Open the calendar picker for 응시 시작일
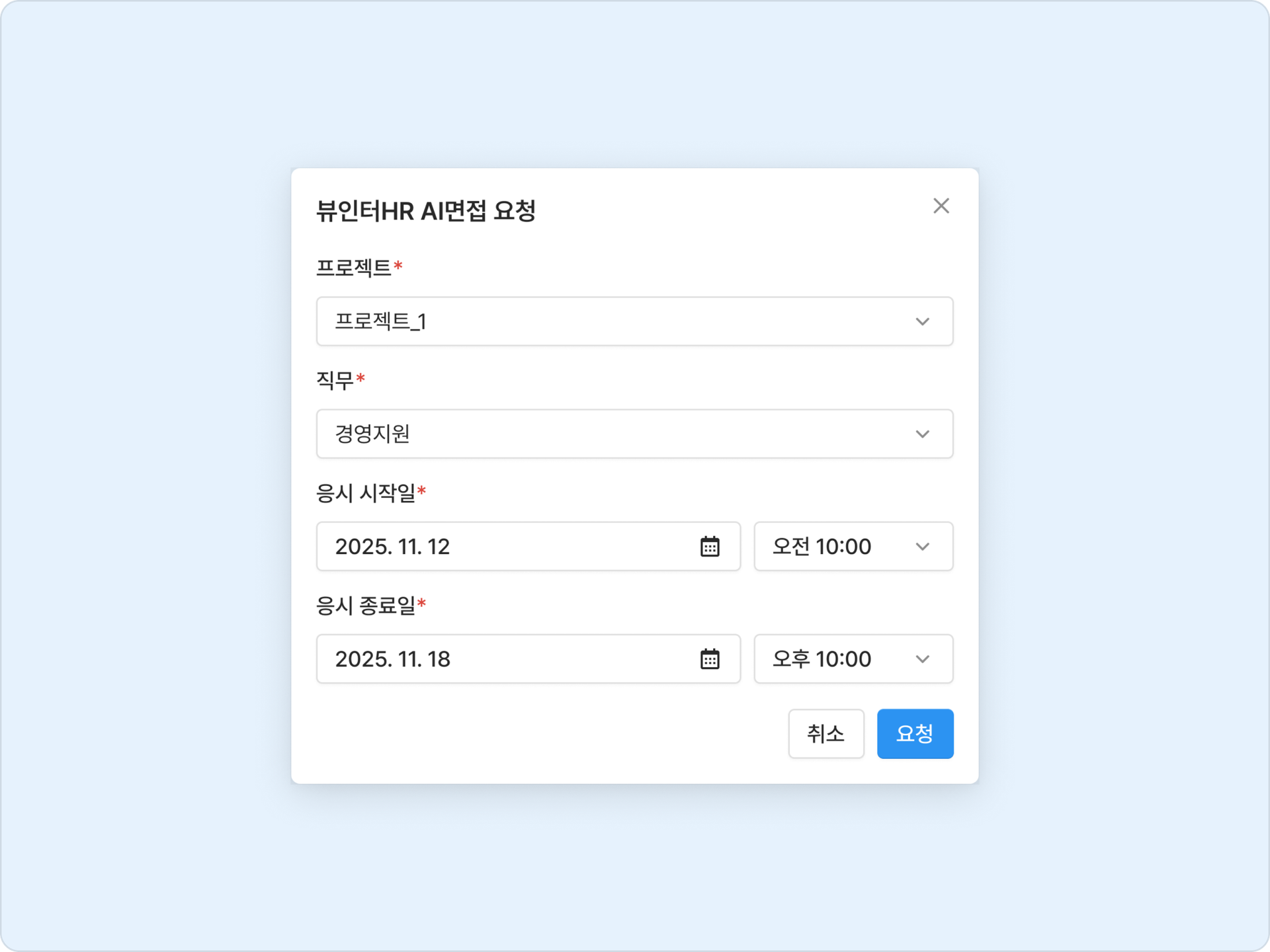Screen dimensions: 1270x952 709,547
